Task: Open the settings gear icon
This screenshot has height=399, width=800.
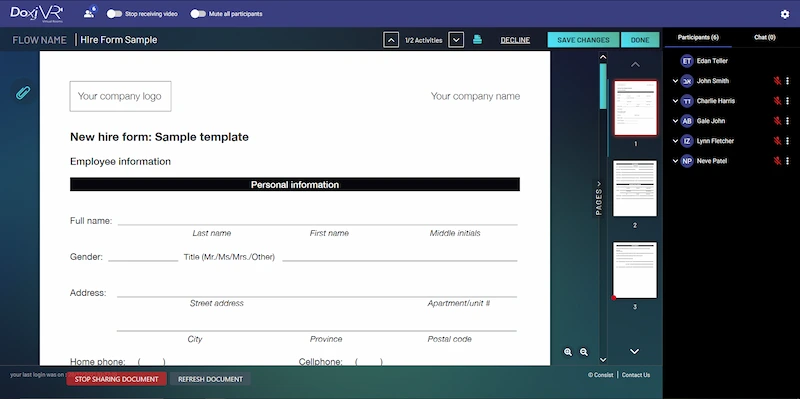Action: tap(785, 14)
